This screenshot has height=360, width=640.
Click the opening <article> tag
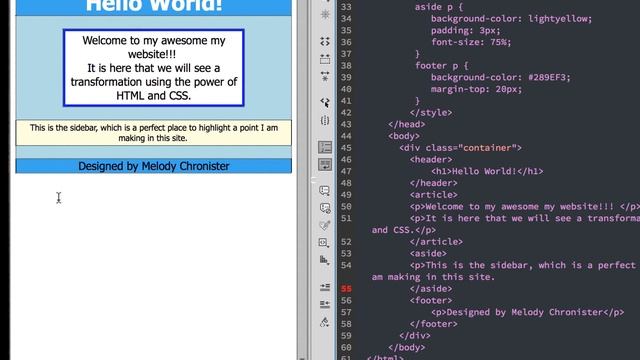click(x=433, y=195)
